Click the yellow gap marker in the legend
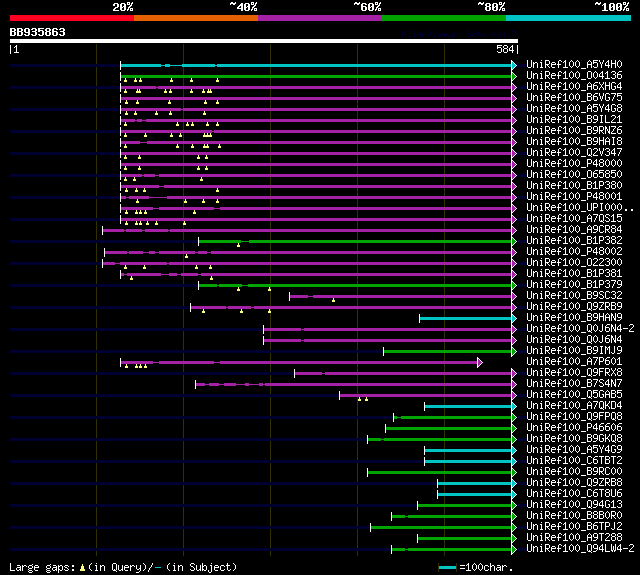The width and height of the screenshot is (640, 575). (82, 568)
